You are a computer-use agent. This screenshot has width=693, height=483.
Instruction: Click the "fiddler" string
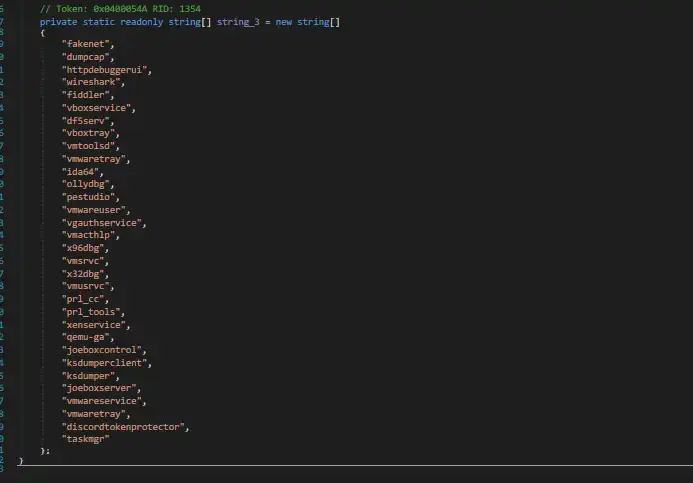click(86, 95)
